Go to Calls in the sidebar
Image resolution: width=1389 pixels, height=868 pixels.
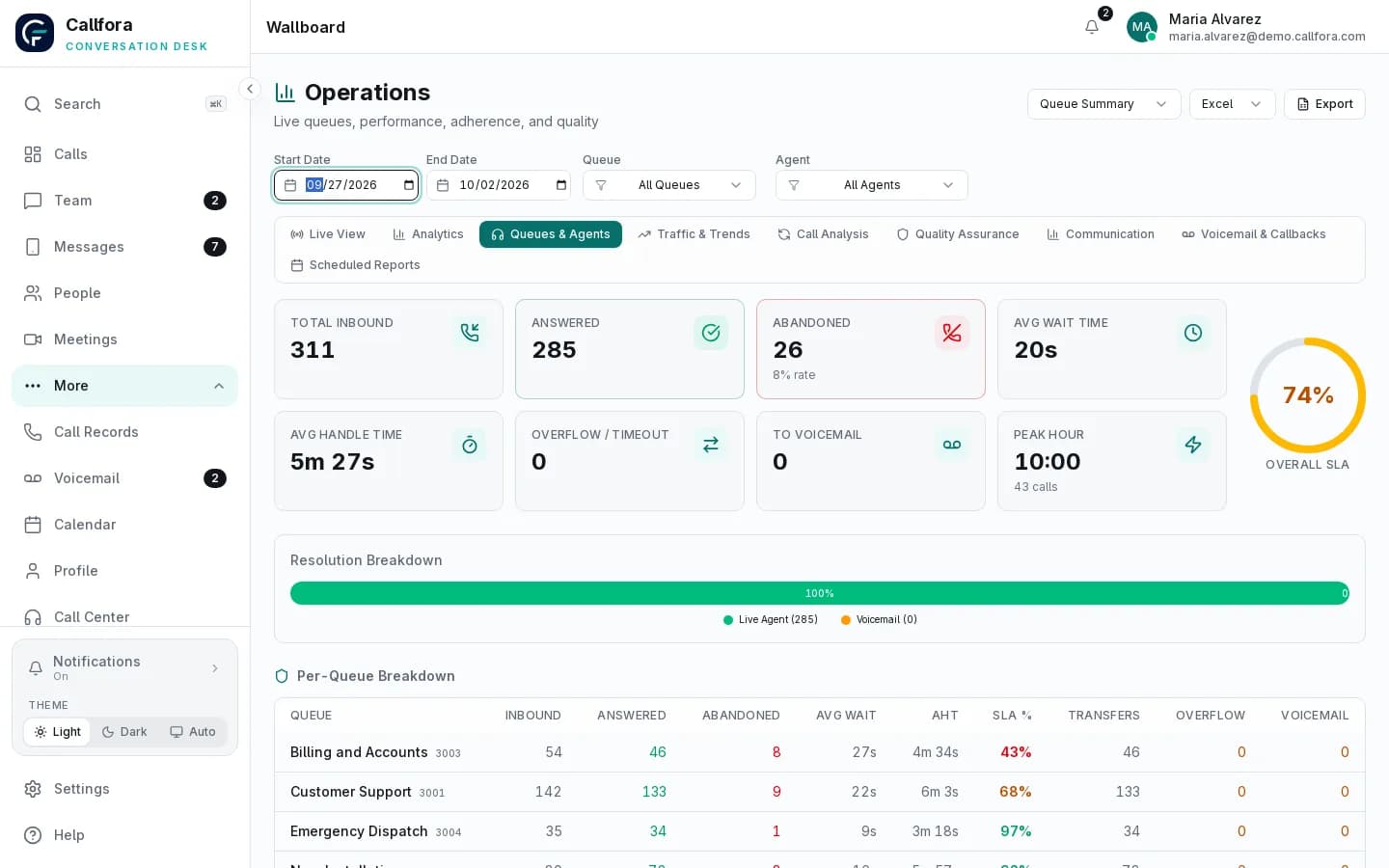point(124,154)
